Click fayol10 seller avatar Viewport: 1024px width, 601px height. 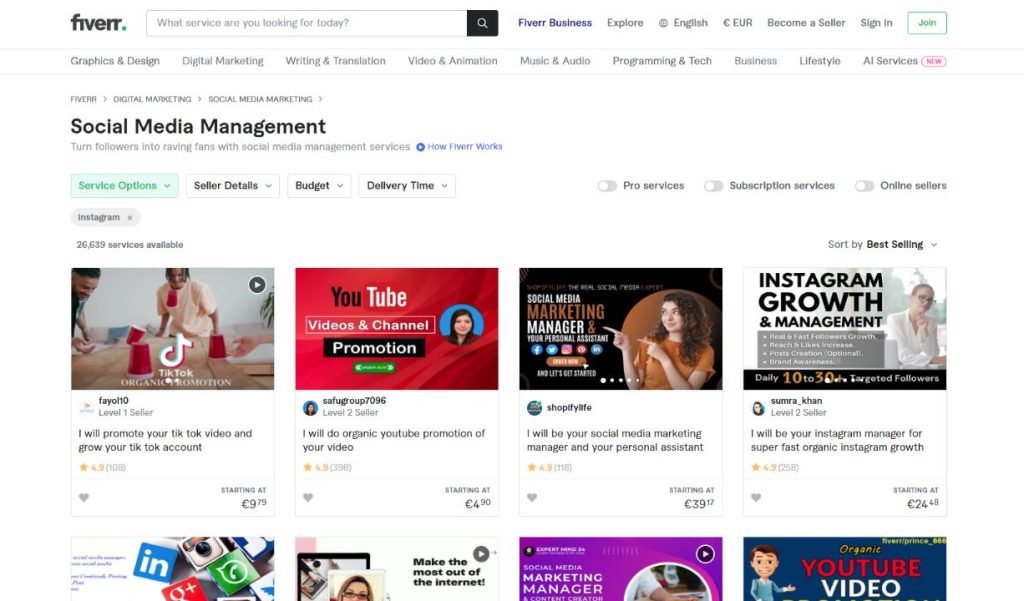87,408
